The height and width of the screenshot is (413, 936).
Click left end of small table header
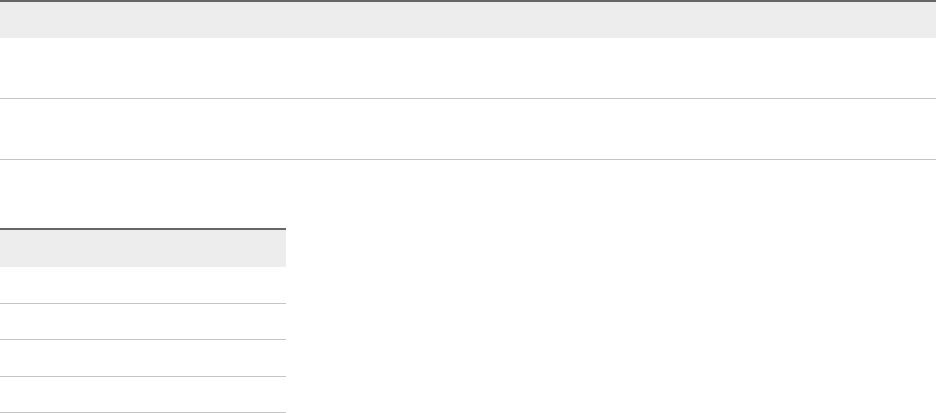tap(10, 248)
